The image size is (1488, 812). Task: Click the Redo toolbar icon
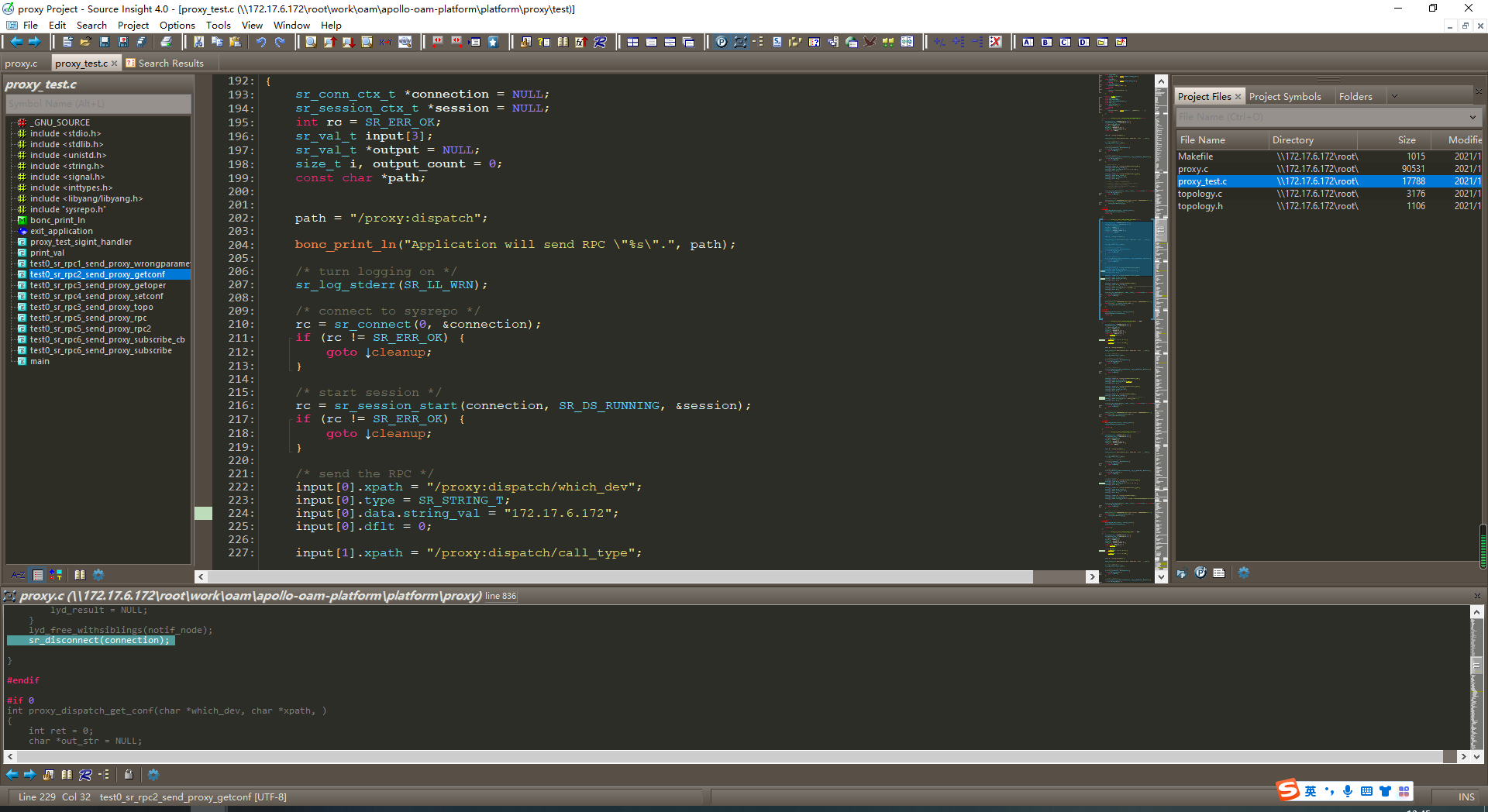tap(281, 42)
